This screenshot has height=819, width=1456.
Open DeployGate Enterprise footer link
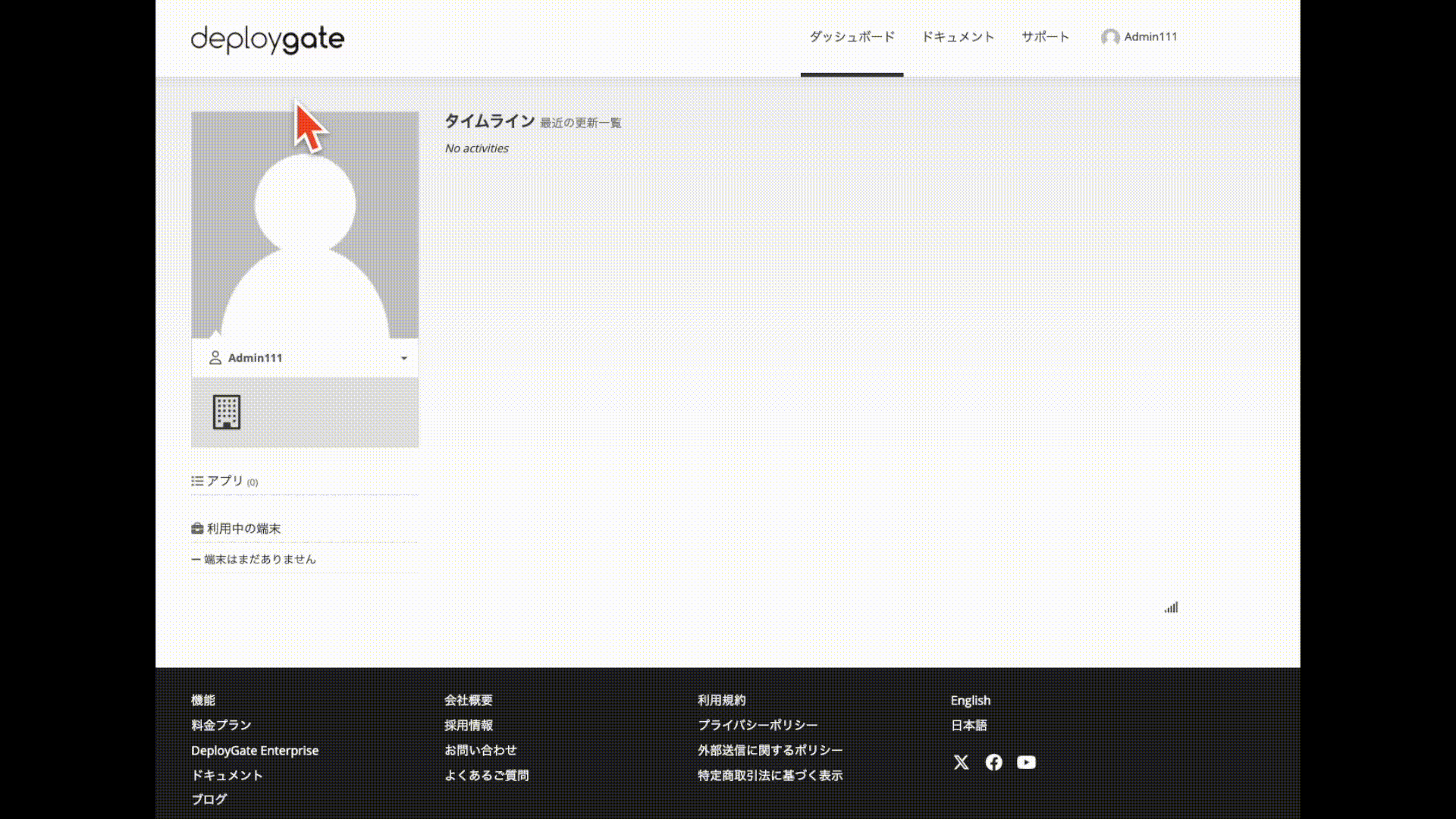coord(255,750)
